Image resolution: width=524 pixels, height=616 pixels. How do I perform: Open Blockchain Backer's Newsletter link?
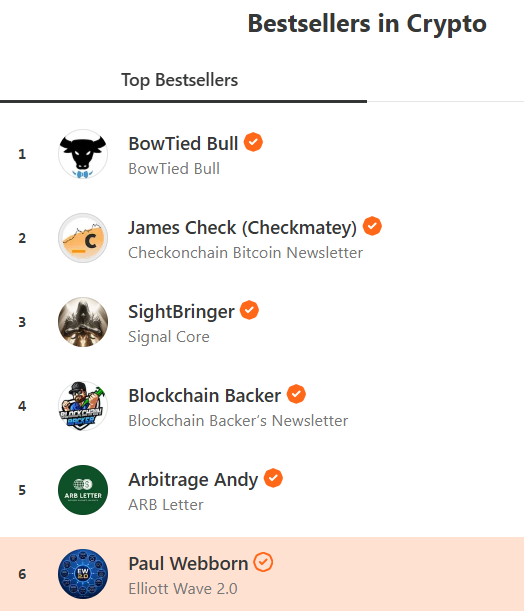[238, 421]
